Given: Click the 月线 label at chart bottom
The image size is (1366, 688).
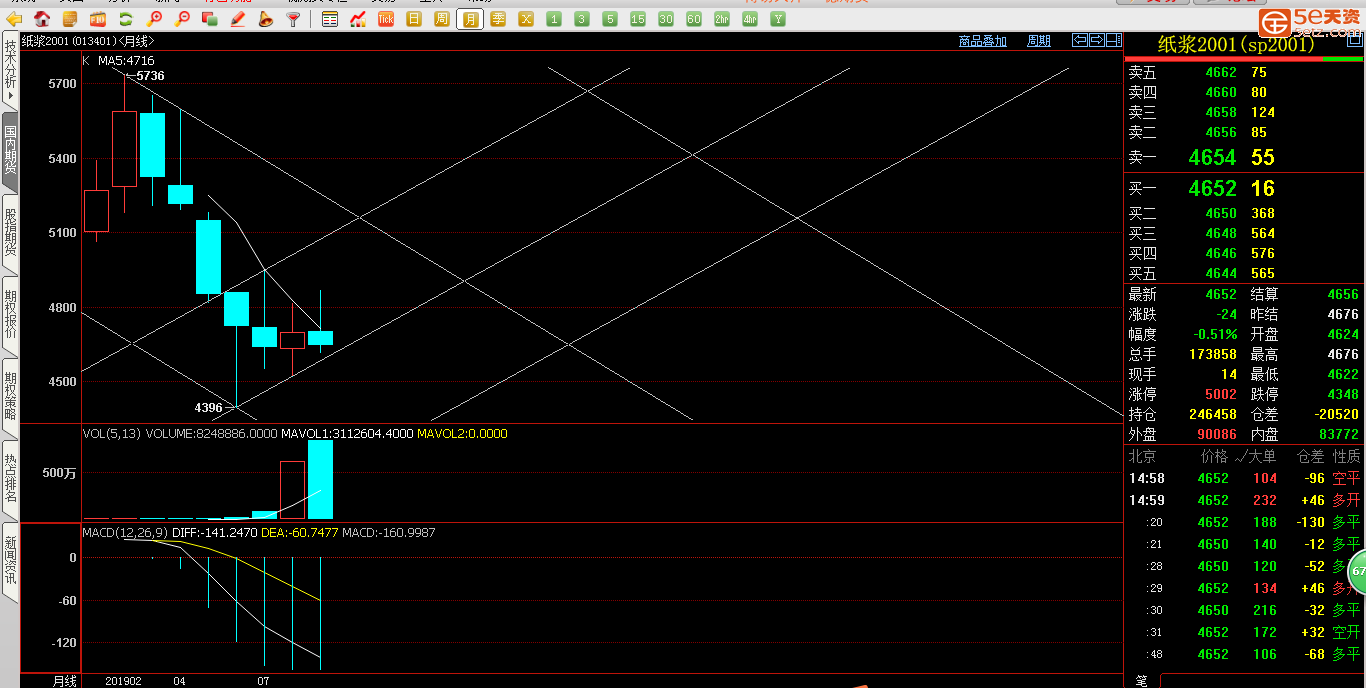Looking at the screenshot, I should coord(65,681).
